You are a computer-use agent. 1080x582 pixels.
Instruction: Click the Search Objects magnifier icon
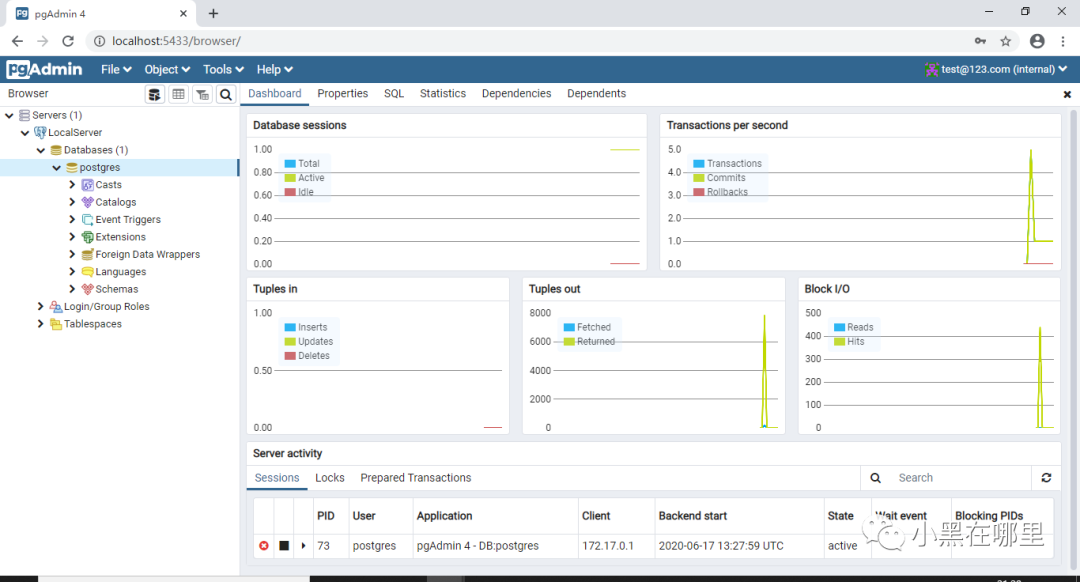(x=226, y=94)
